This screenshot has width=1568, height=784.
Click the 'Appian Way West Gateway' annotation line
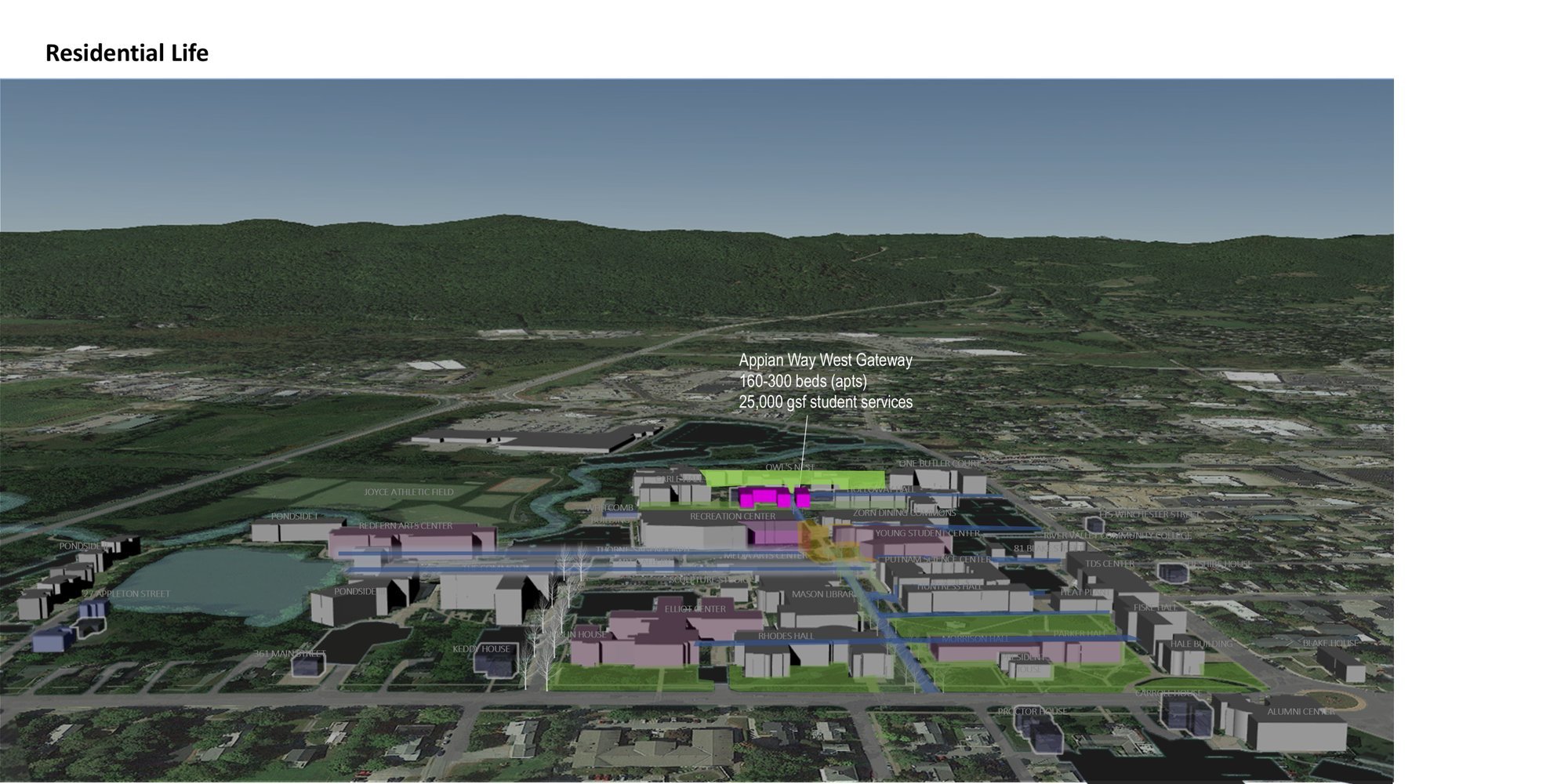click(x=826, y=360)
